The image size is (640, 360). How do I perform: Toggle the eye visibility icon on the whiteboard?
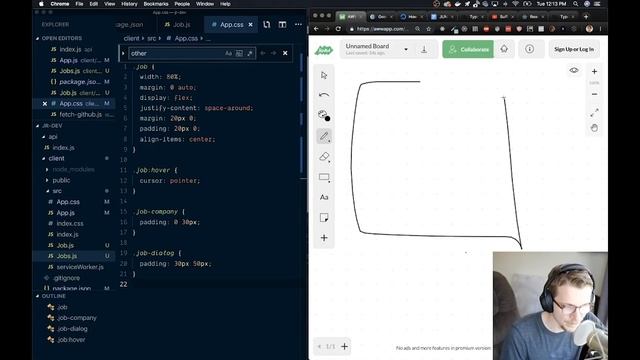coord(574,70)
